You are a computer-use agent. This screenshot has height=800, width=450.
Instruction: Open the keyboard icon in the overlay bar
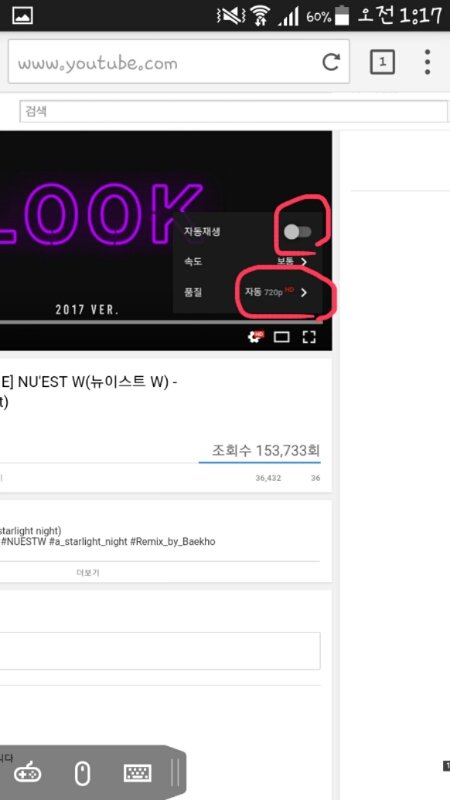(138, 773)
